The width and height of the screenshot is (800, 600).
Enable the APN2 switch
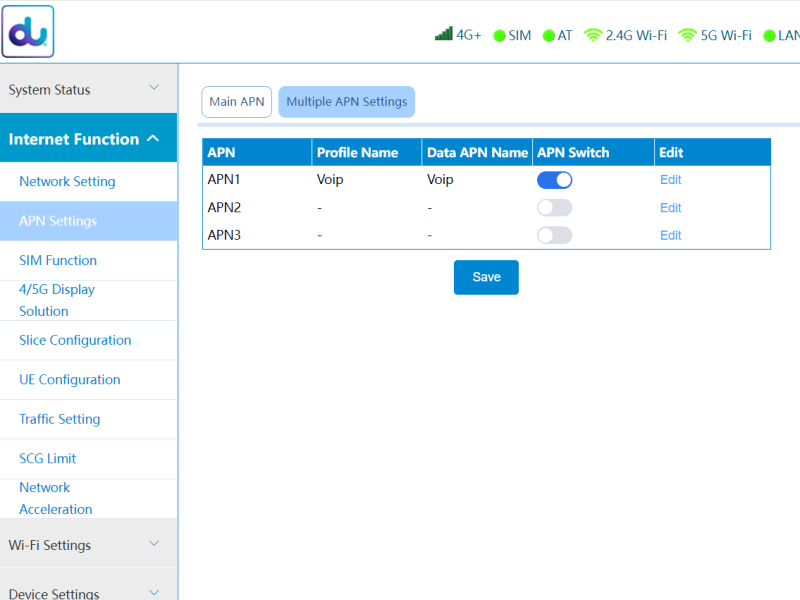[x=554, y=208]
